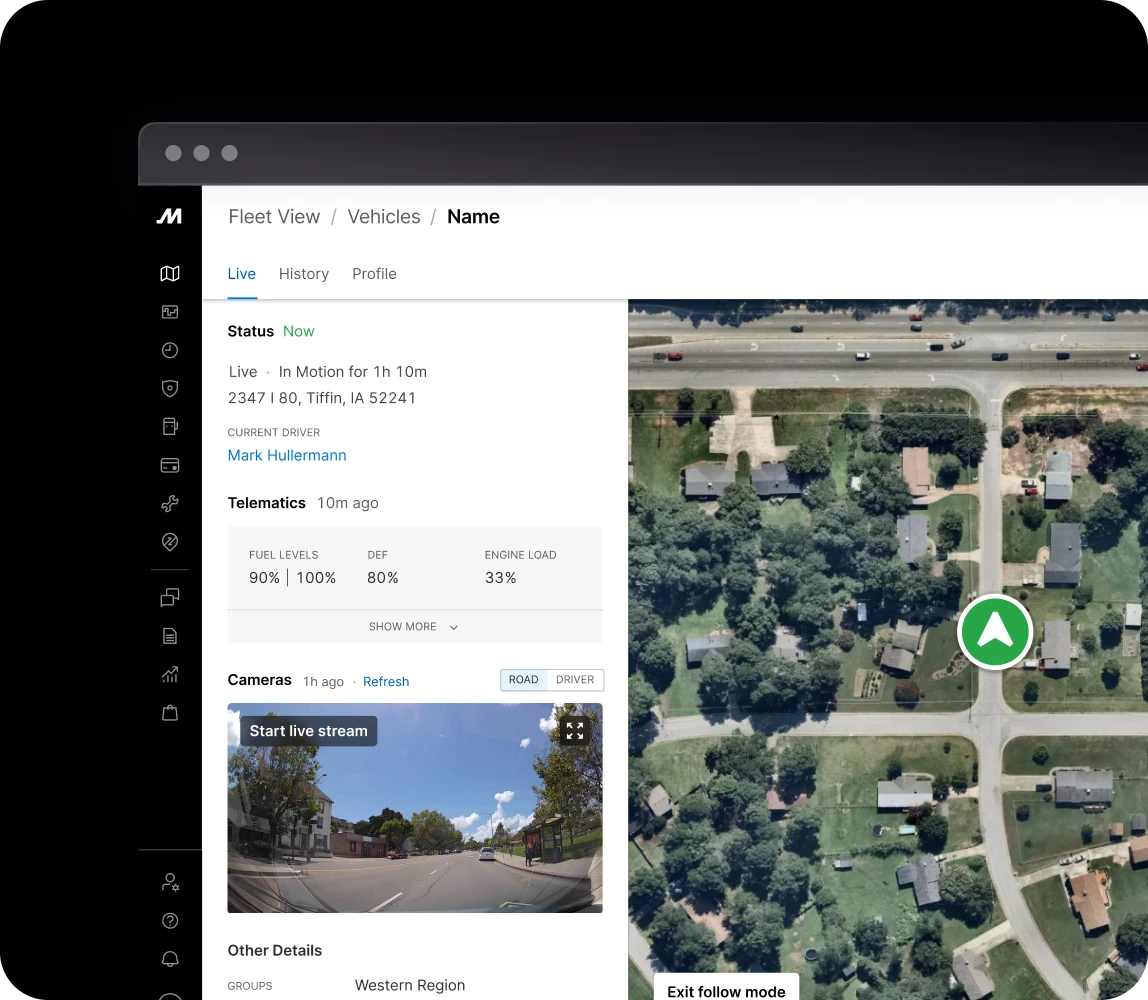Select the wrench maintenance icon

170,504
